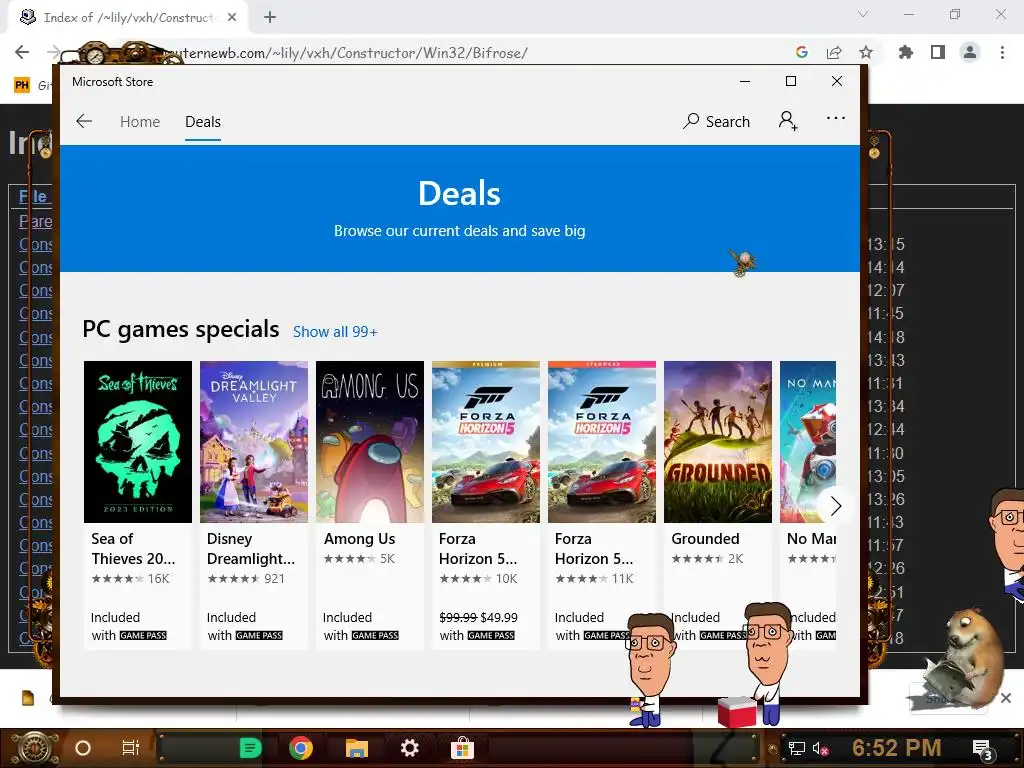Open Task View on taskbar
Image resolution: width=1024 pixels, height=768 pixels.
[131, 748]
